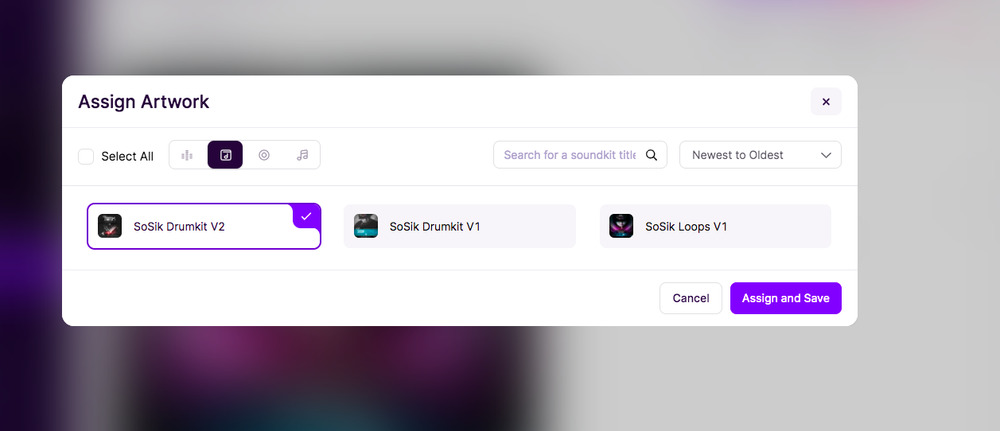
Task: Select the tracks filter icon with bars
Action: (187, 155)
